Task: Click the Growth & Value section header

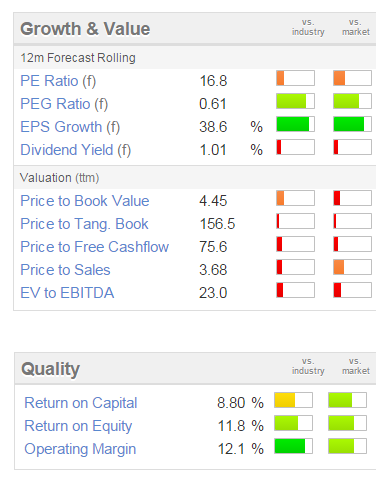Action: click(x=85, y=29)
